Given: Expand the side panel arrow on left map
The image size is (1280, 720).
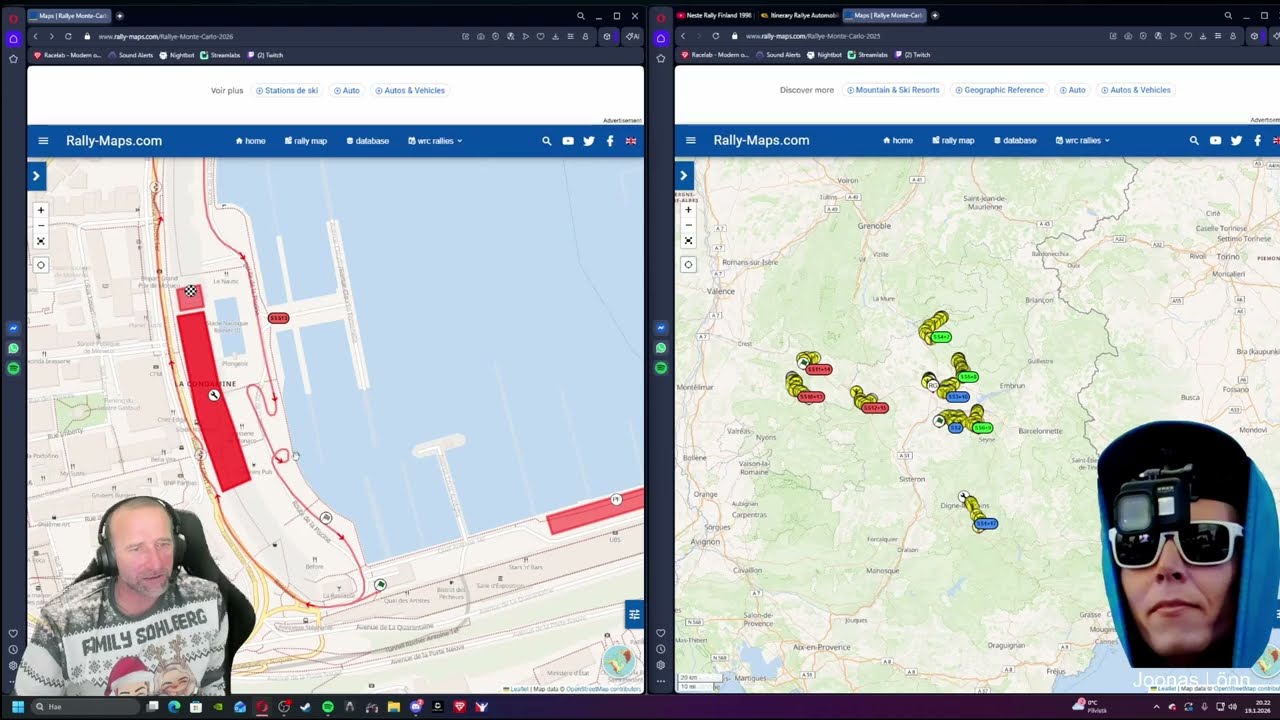Looking at the screenshot, I should pos(36,176).
